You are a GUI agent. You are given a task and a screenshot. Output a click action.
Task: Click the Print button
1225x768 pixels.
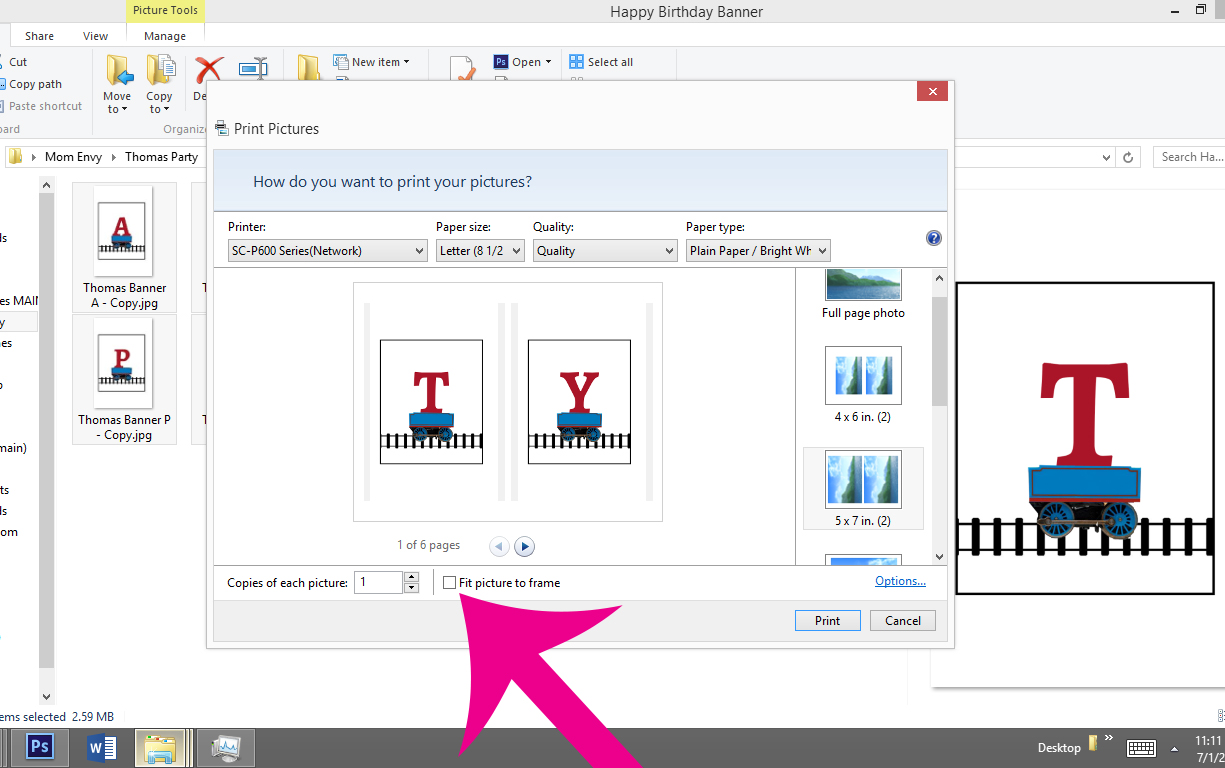(x=827, y=620)
